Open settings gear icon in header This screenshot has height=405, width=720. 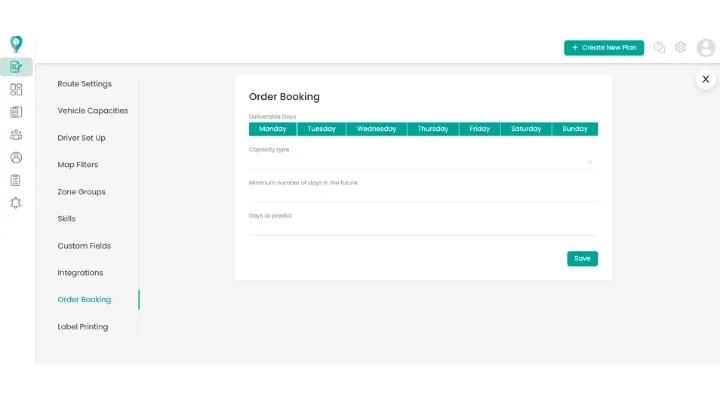681,47
